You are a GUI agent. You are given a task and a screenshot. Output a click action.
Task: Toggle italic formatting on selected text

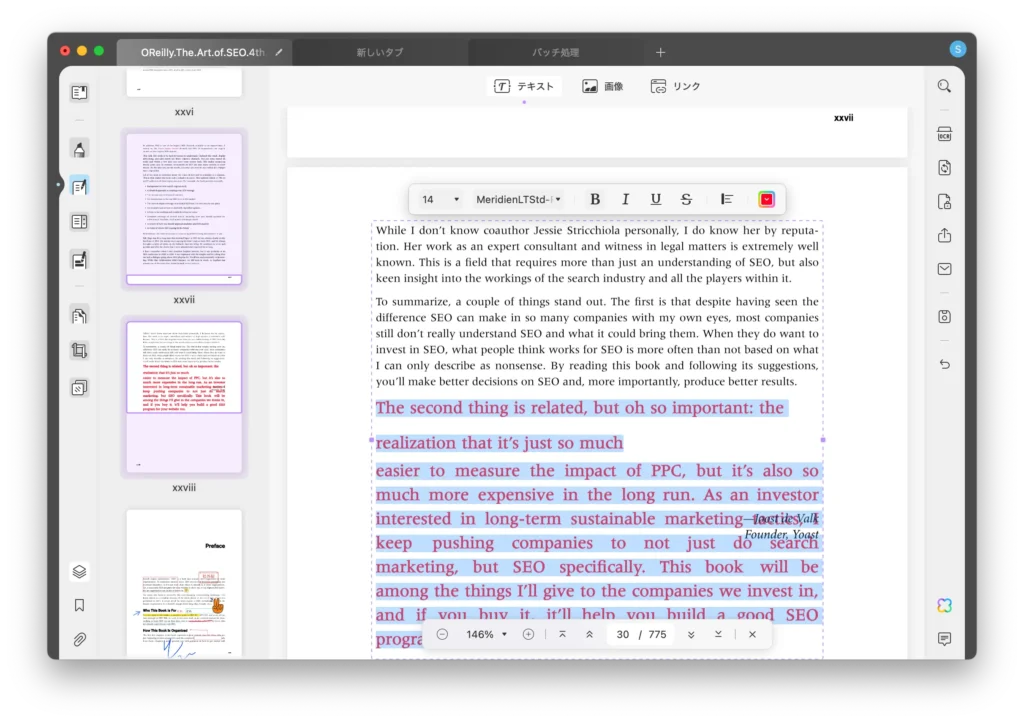[625, 200]
